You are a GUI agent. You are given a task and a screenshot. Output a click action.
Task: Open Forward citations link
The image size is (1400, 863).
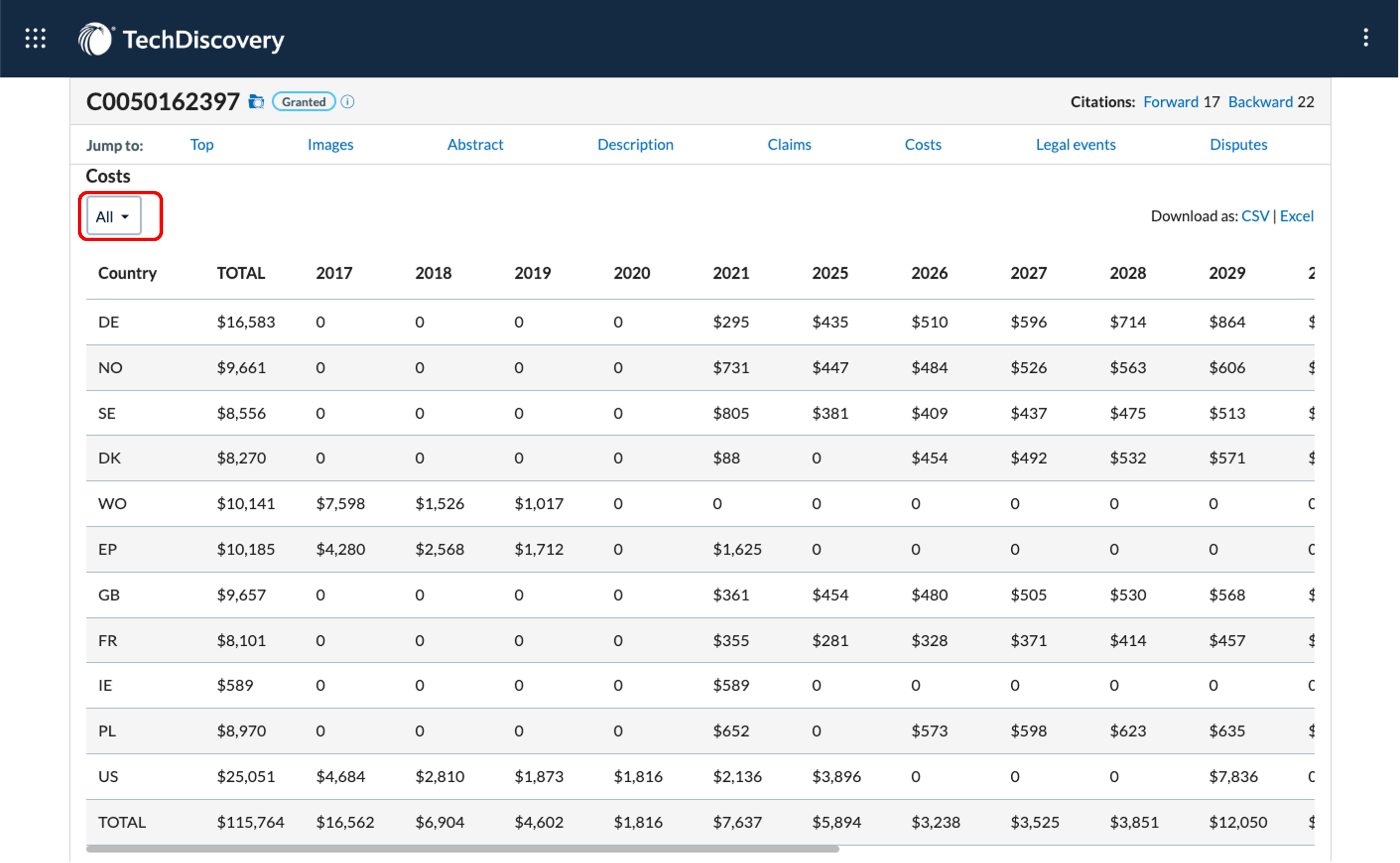pos(1171,102)
